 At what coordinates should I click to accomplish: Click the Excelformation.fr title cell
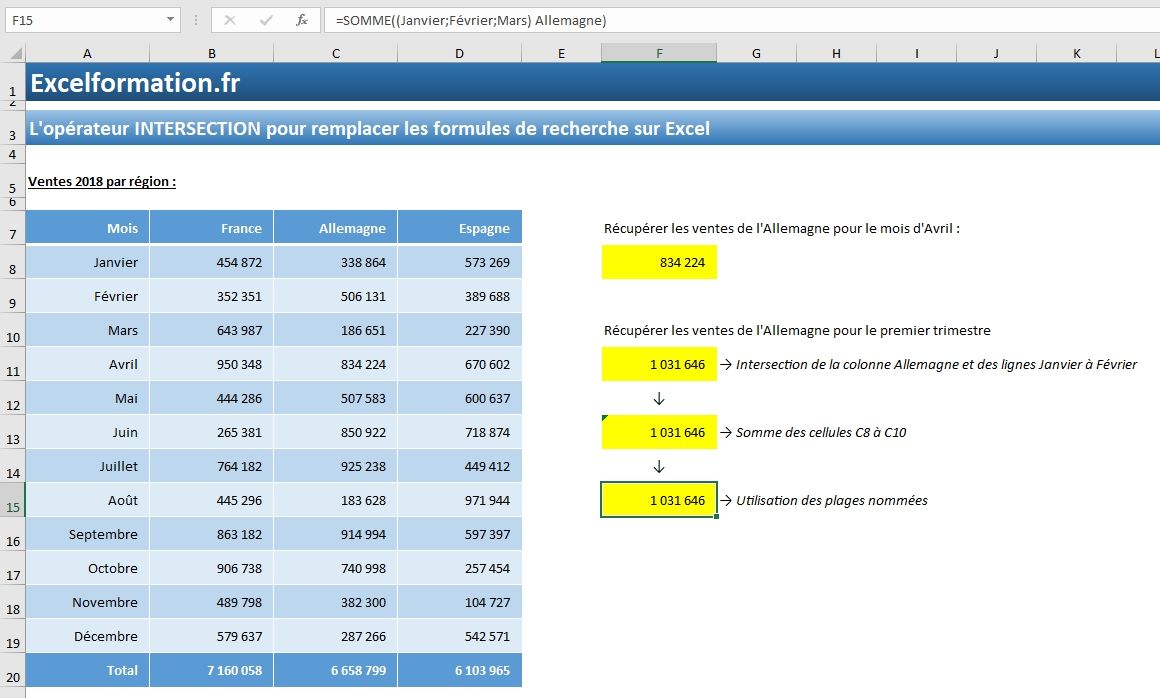tap(135, 83)
